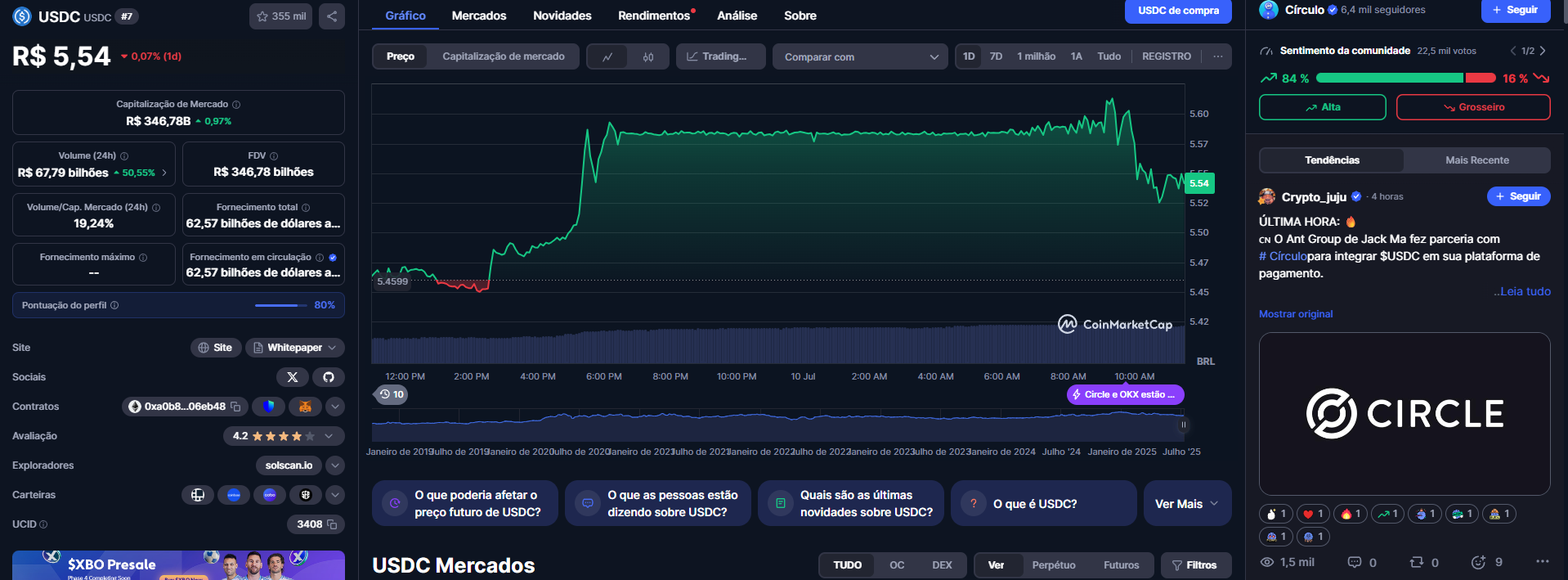Screen dimensions: 1568x580
Task: Repost the Crypto_juju post
Action: [x=1424, y=562]
